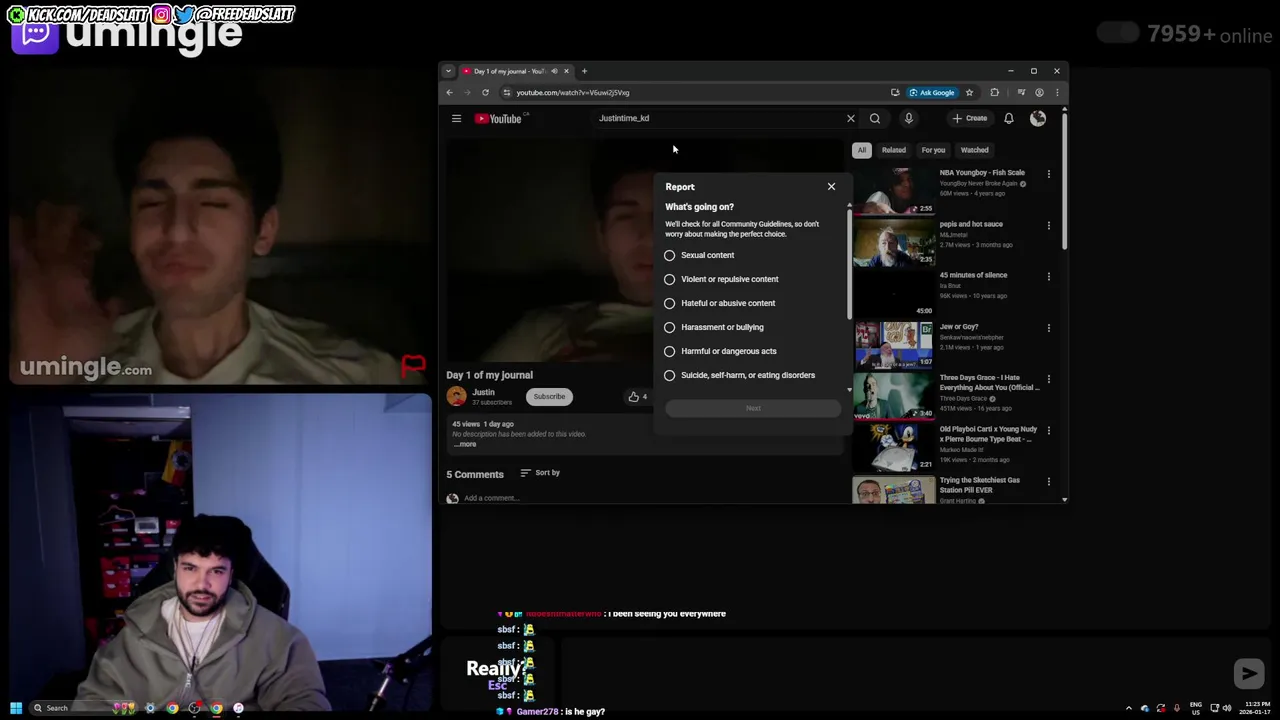Like the video with thumbs-up icon

(x=633, y=397)
